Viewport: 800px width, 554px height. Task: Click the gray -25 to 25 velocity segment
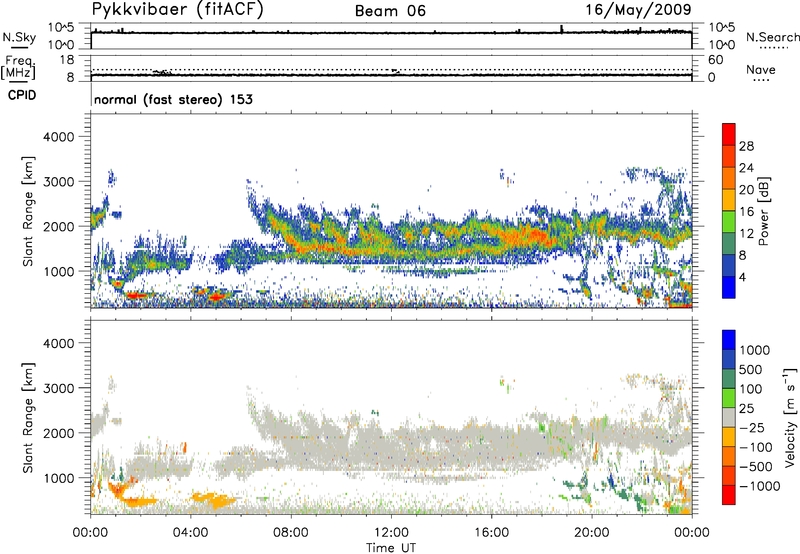click(x=729, y=417)
